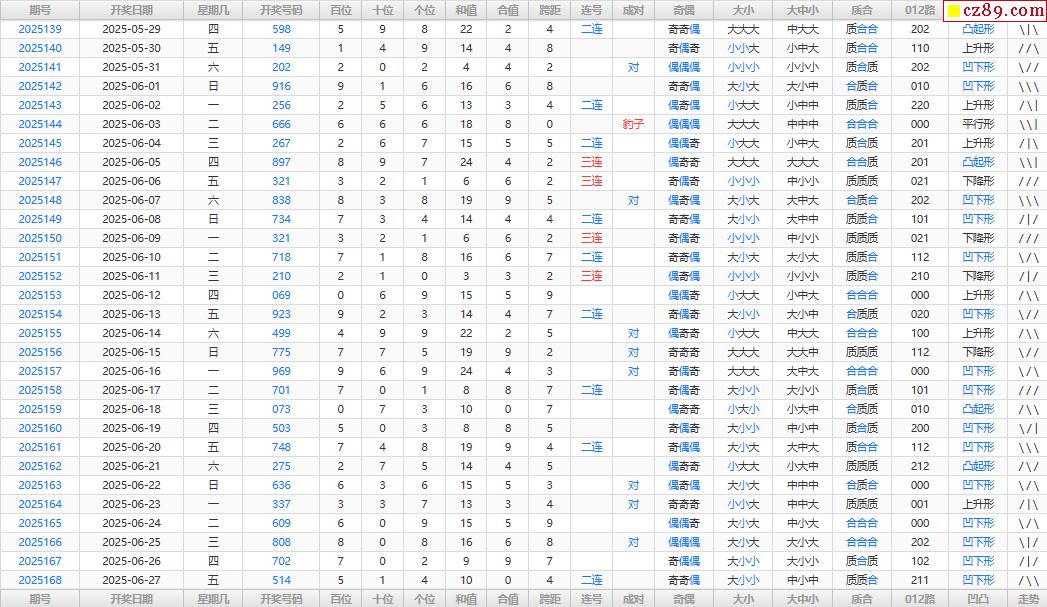
Task: Click 小小小 in row 2025152 大中小 column
Action: click(x=802, y=276)
